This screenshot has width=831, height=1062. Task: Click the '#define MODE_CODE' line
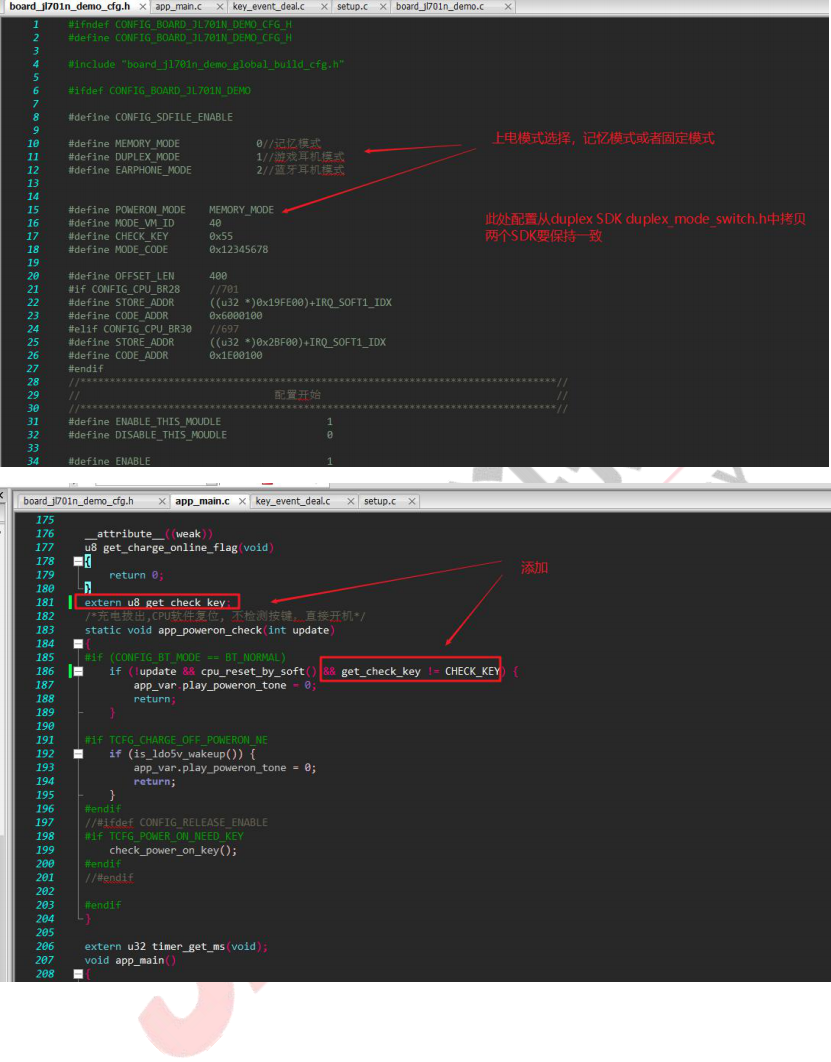(168, 249)
